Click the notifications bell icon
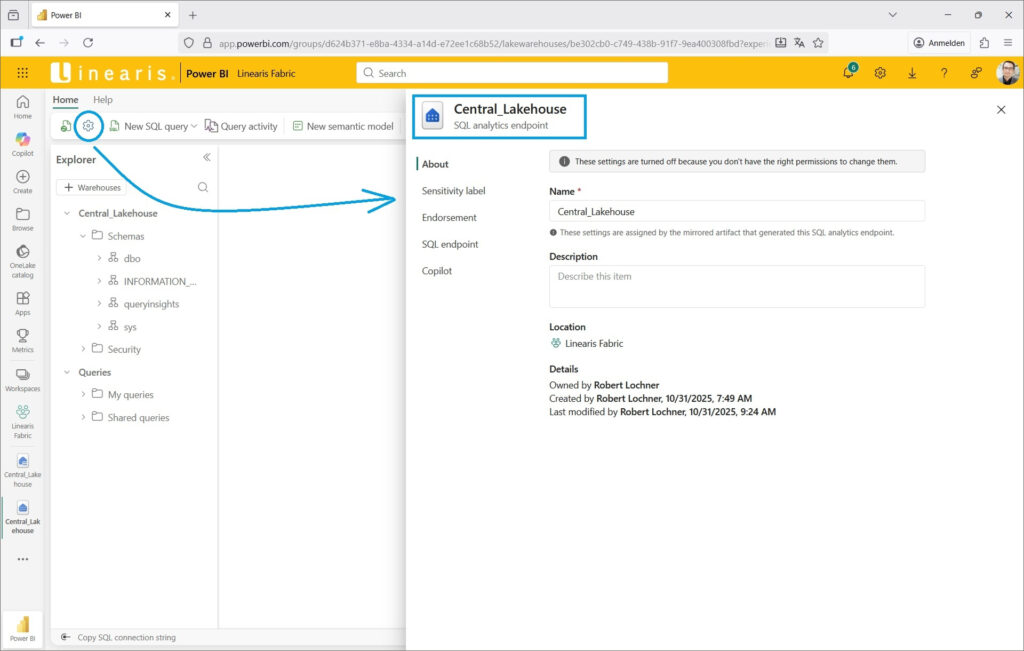This screenshot has height=651, width=1024. point(848,73)
